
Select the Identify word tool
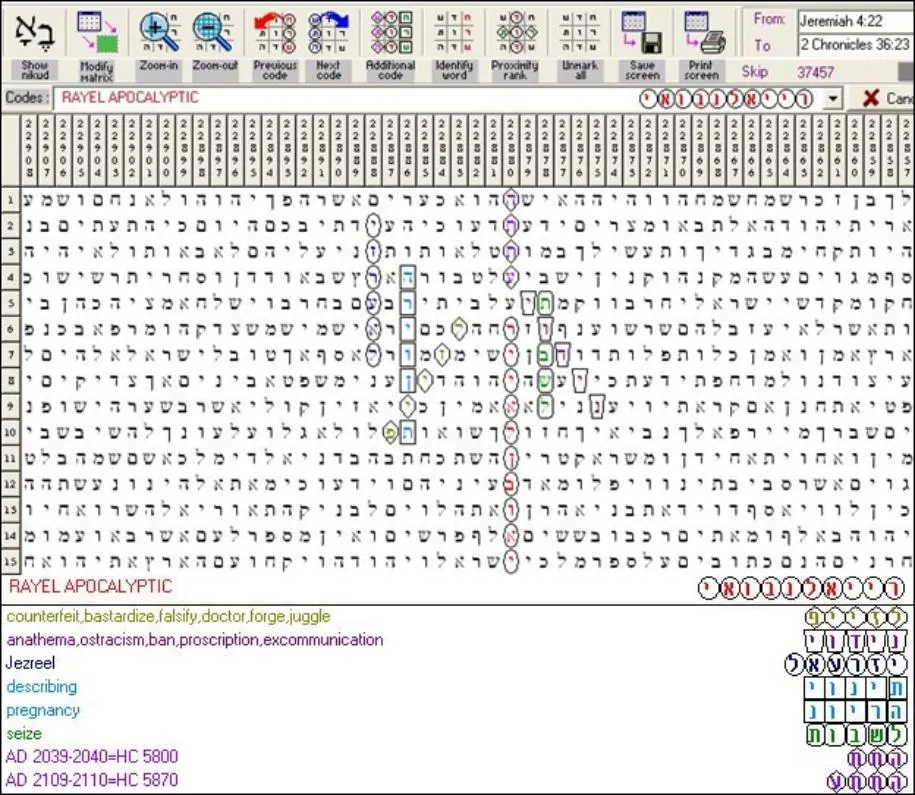(x=454, y=32)
